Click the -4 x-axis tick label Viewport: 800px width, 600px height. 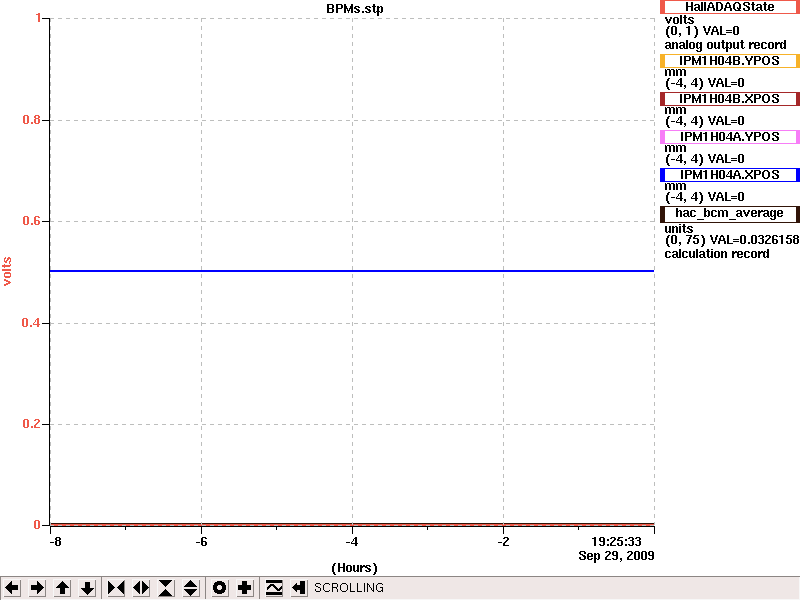coord(352,542)
